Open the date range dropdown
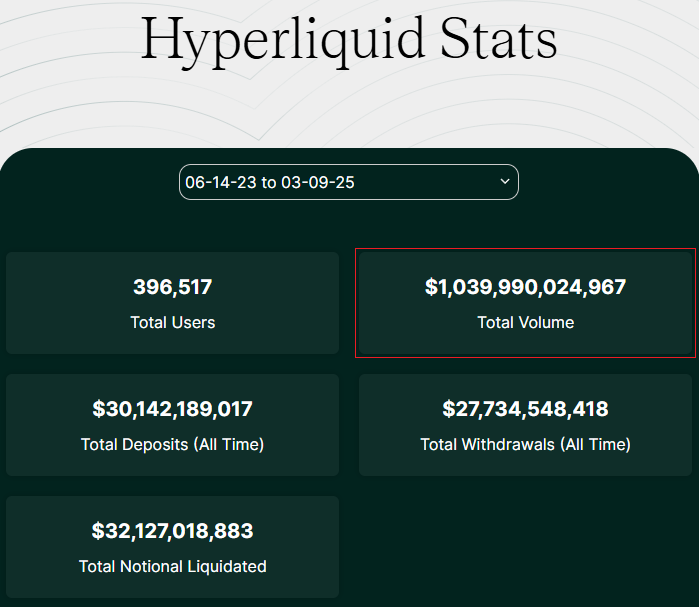 (x=349, y=182)
